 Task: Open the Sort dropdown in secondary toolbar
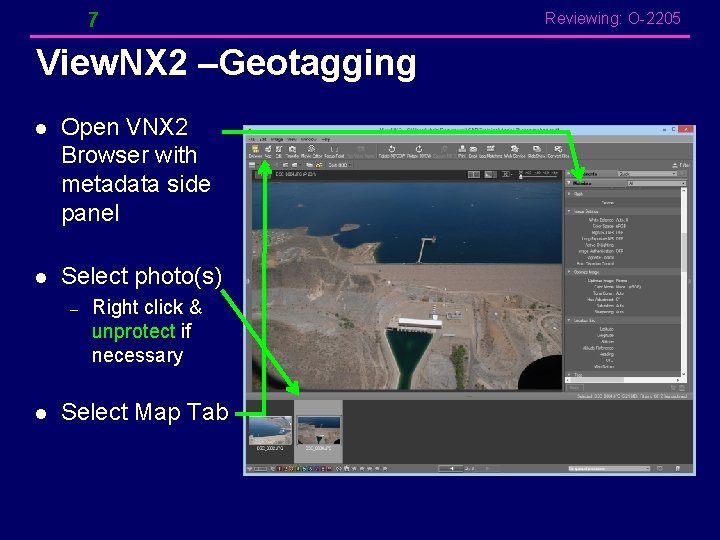(340, 165)
